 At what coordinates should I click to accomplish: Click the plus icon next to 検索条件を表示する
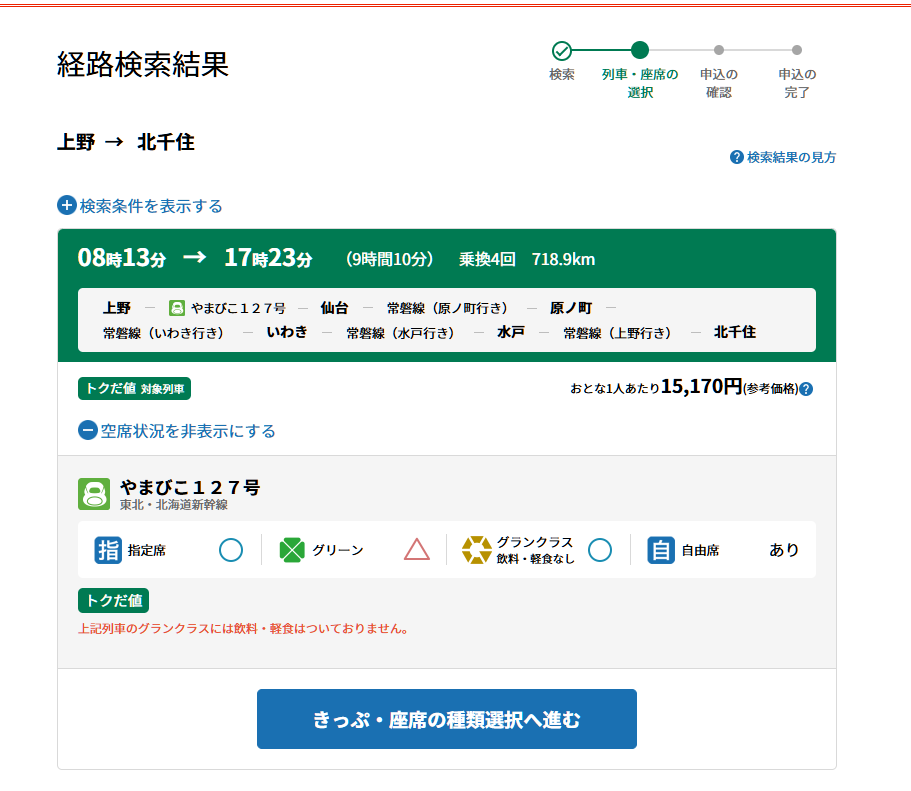[67, 205]
